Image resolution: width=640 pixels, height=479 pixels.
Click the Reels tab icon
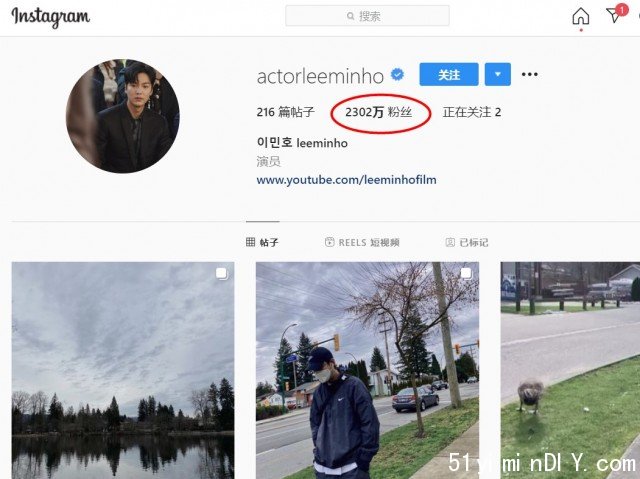(x=329, y=242)
